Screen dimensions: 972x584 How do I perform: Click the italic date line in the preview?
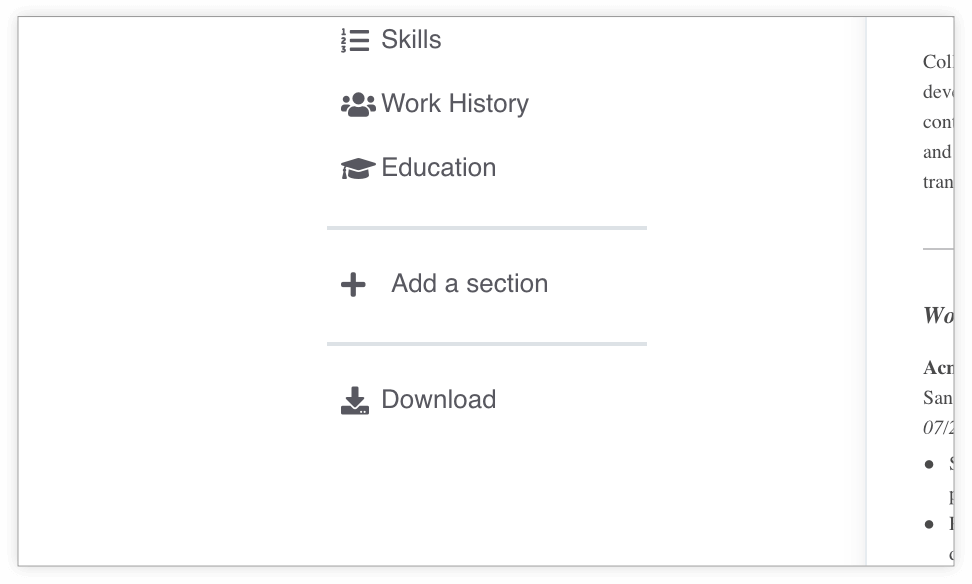point(938,427)
